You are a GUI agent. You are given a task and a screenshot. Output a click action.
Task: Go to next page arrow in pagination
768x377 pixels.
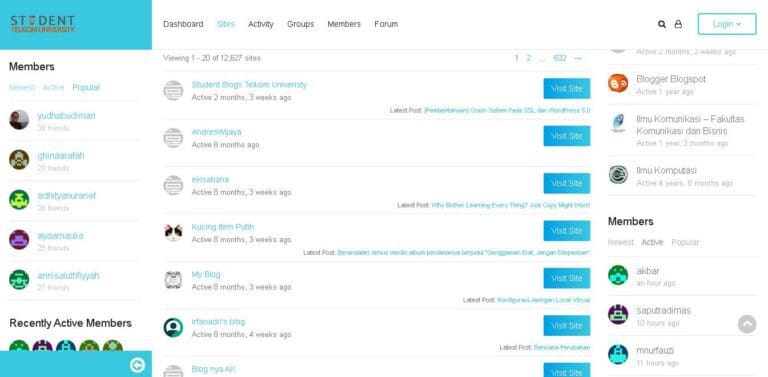click(578, 58)
